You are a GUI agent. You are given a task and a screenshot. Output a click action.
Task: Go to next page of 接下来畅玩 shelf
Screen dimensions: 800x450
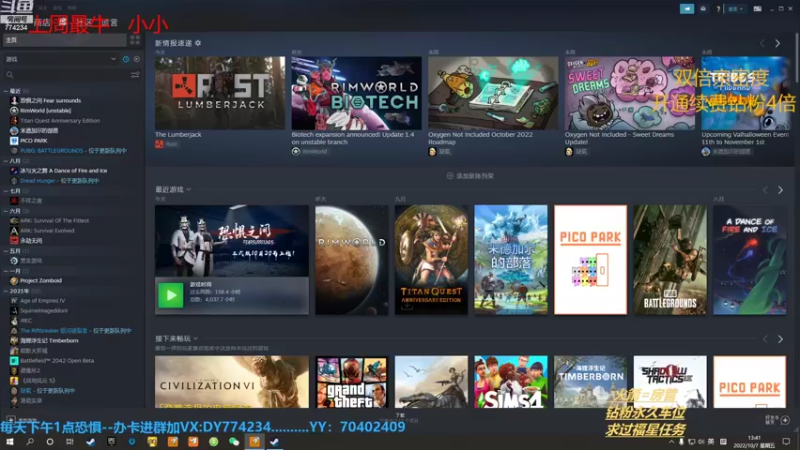[x=780, y=339]
